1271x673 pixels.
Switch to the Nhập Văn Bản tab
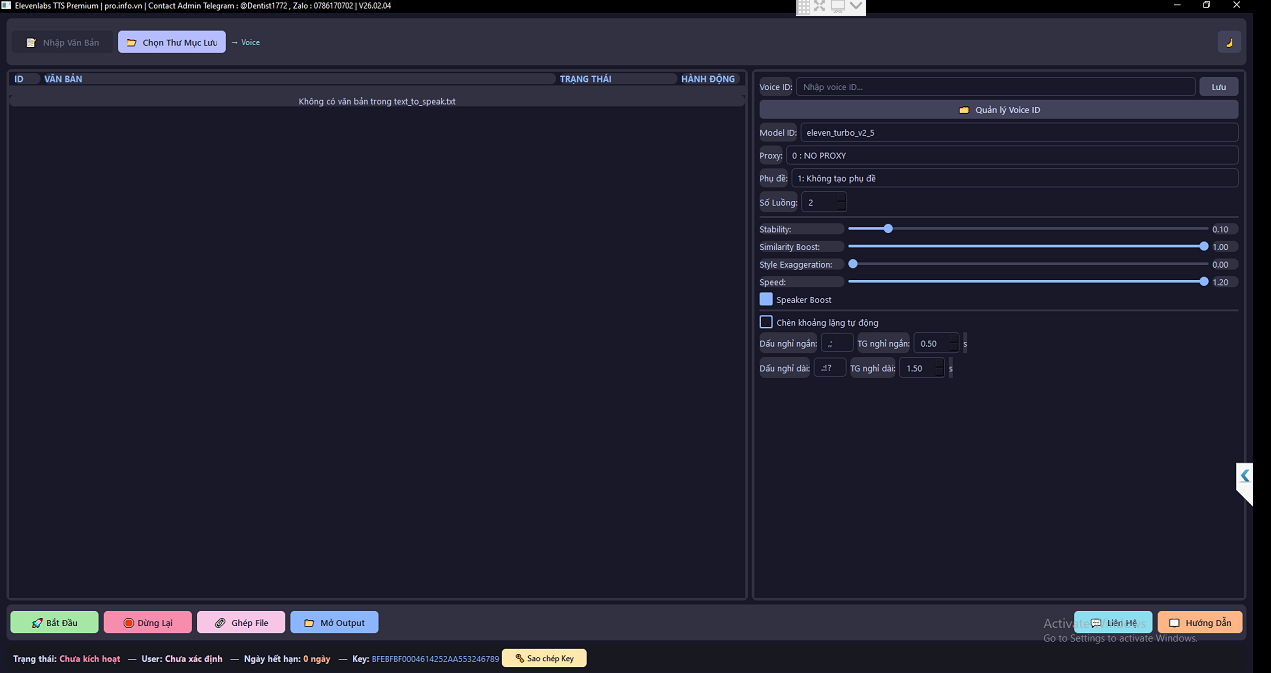coord(62,43)
